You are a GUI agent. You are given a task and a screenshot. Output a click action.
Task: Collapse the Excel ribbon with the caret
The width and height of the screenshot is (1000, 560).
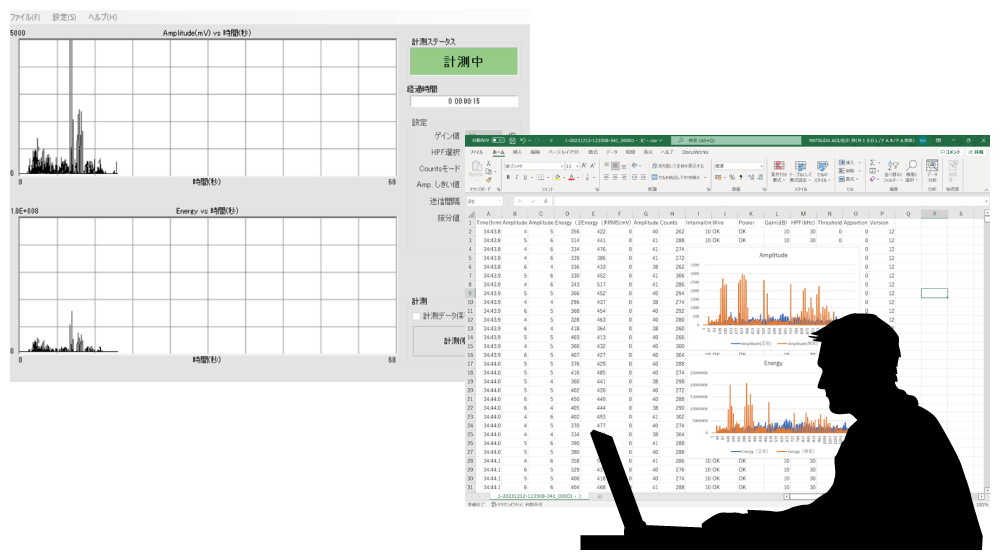(x=986, y=189)
